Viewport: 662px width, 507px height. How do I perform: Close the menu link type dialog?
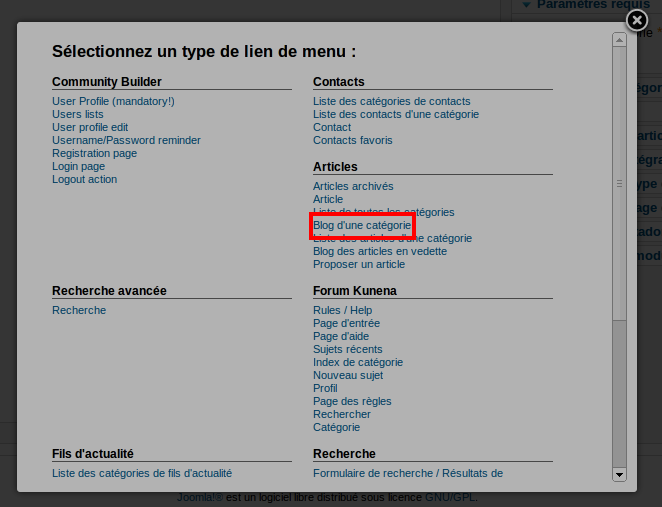point(637,21)
